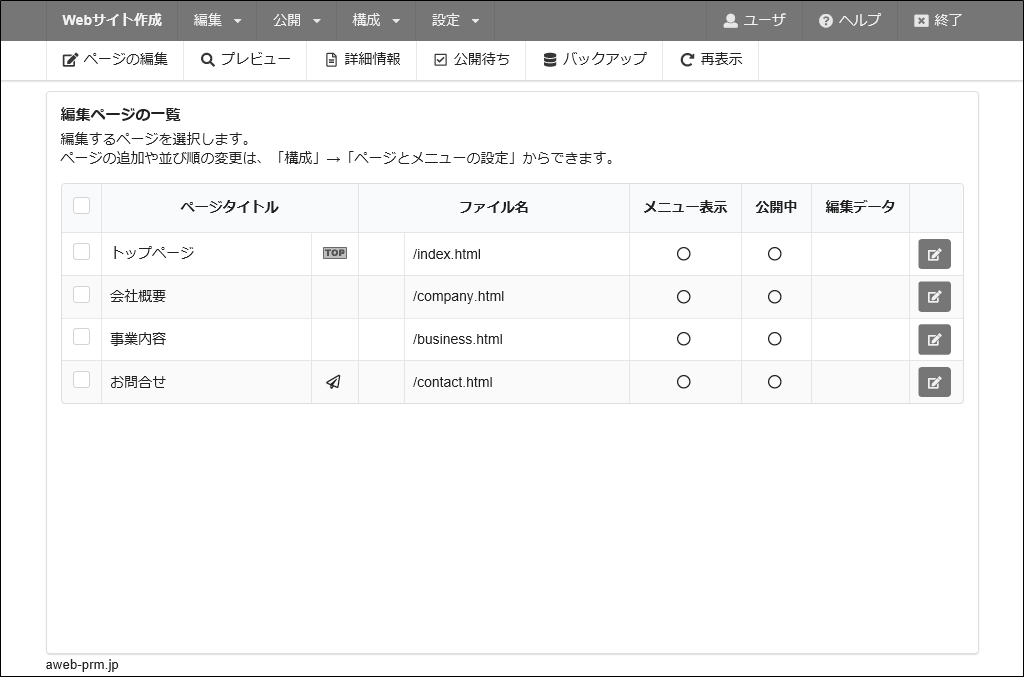Click the 公開待ち button
The height and width of the screenshot is (677, 1024).
coord(471,60)
